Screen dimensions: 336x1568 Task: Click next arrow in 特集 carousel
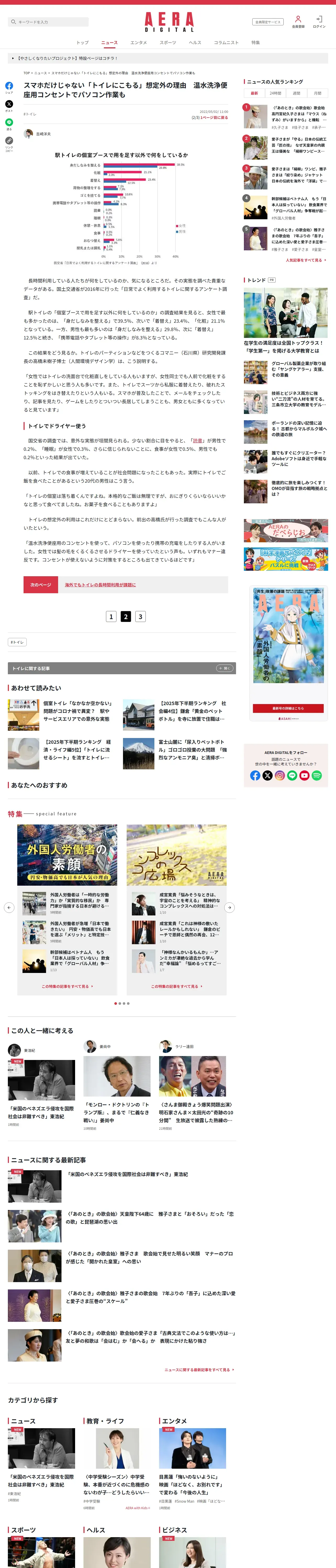coord(229,908)
